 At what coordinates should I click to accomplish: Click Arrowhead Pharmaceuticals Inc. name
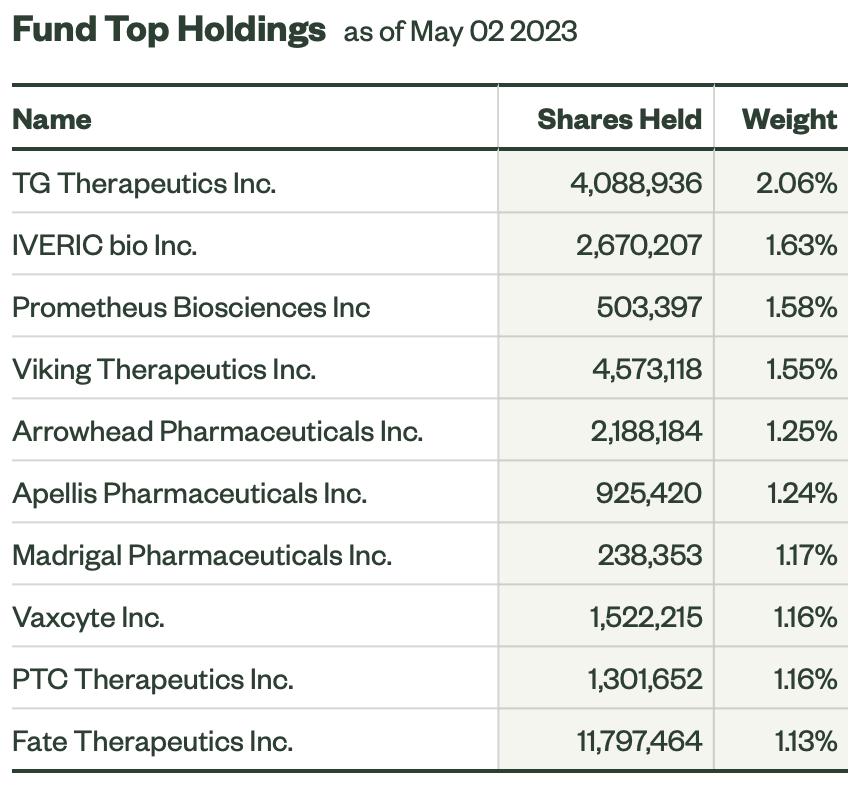point(217,431)
